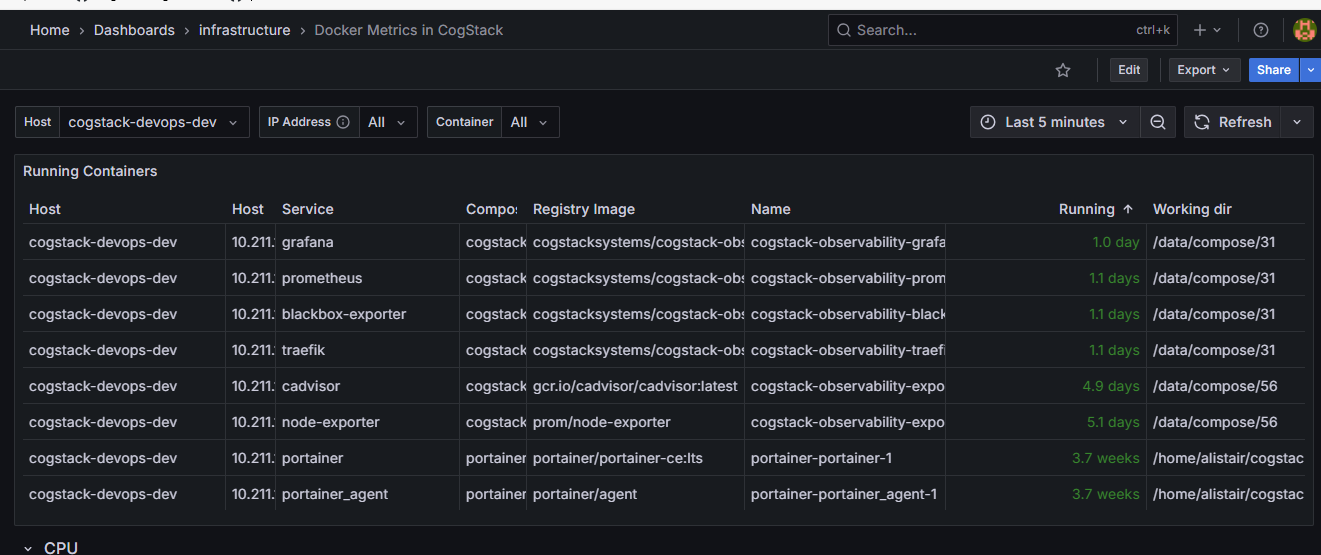
Task: Star this dashboard as favorite
Action: (1063, 70)
